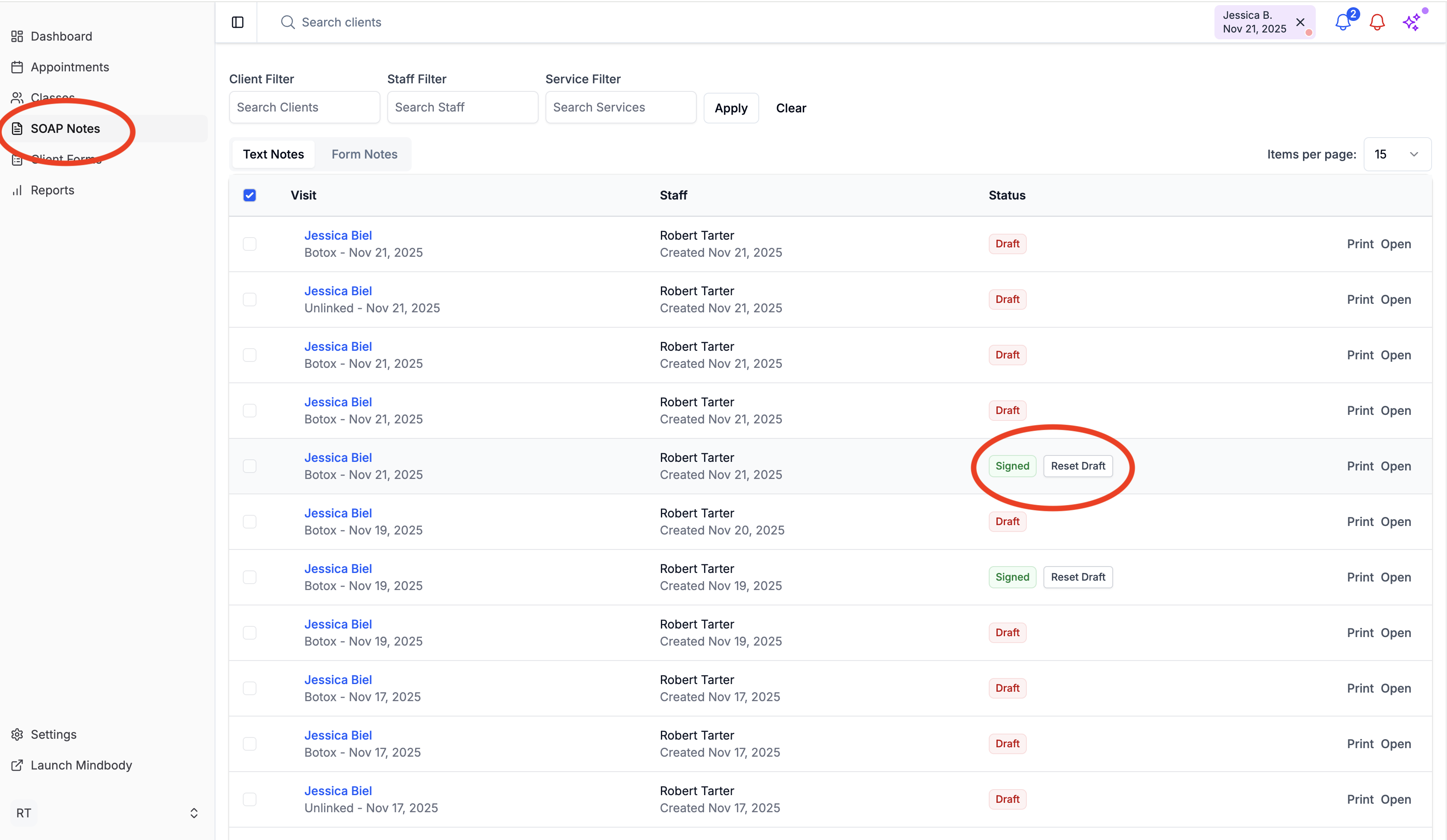Viewport: 1447px width, 840px height.
Task: Switch to the Form Notes tab
Action: 364,154
